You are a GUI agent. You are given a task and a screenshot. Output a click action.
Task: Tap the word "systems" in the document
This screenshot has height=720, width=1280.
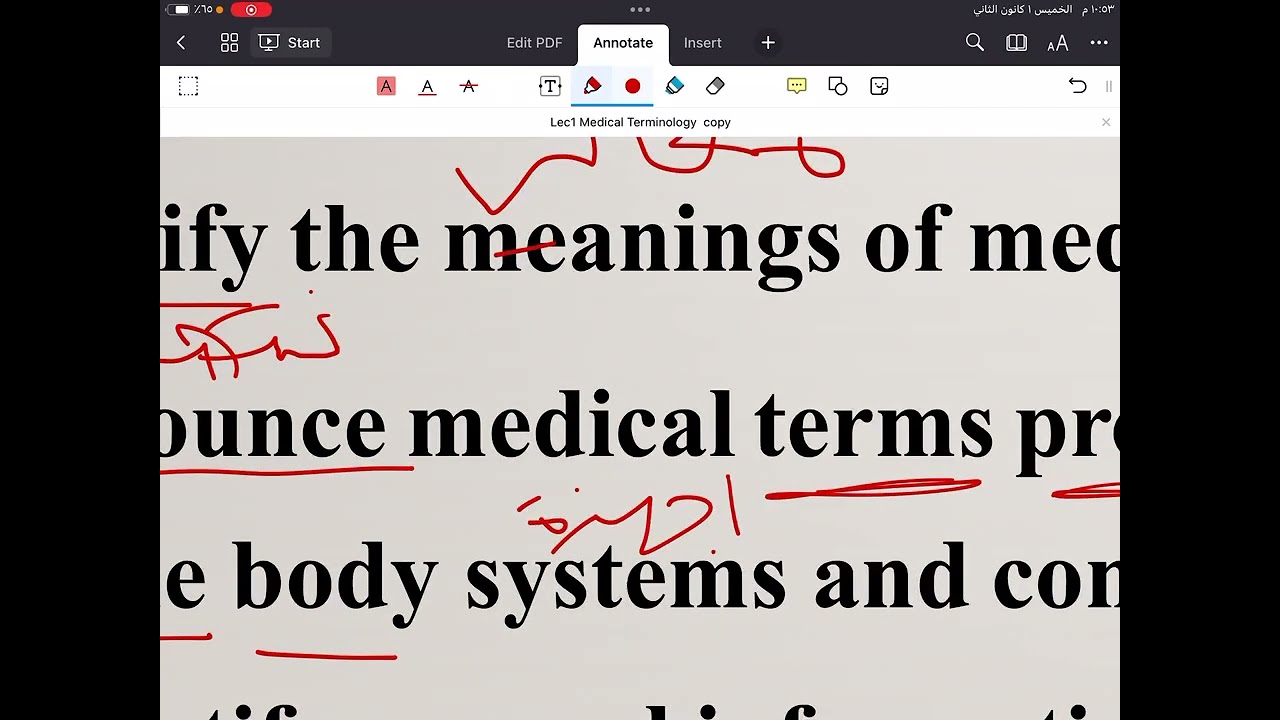[x=626, y=582]
